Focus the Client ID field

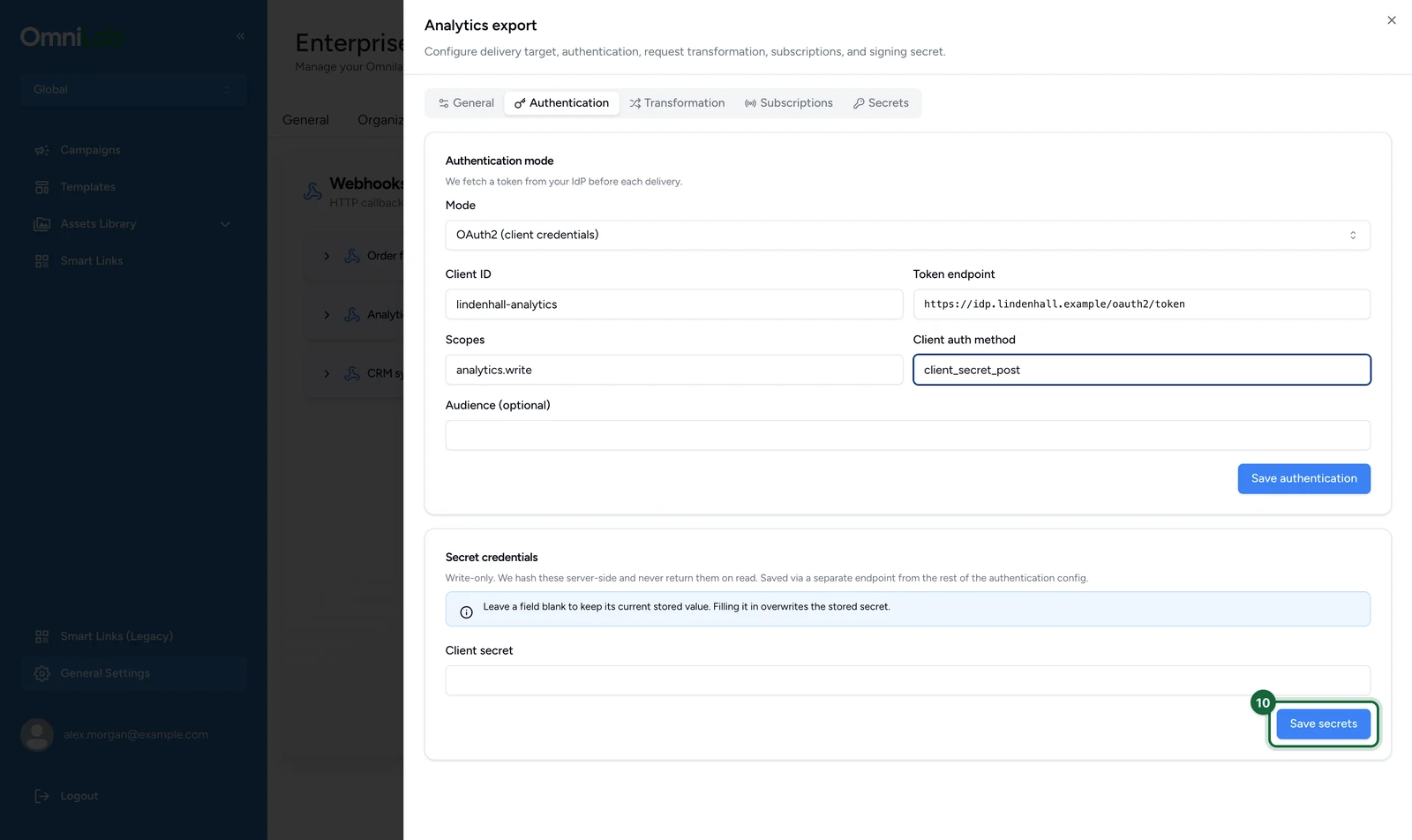click(x=674, y=304)
